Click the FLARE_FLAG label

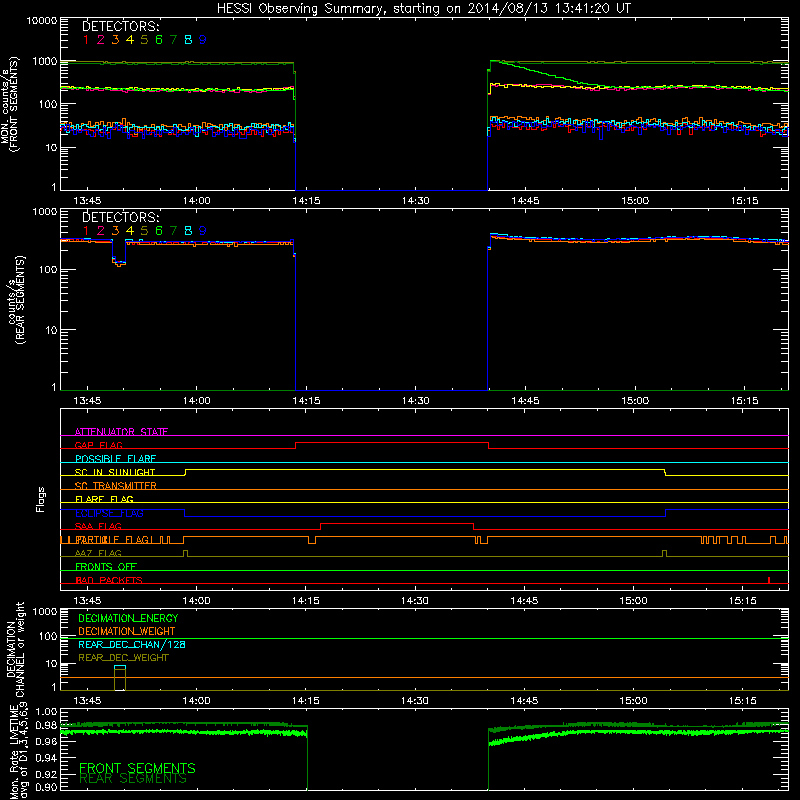pyautogui.click(x=104, y=499)
